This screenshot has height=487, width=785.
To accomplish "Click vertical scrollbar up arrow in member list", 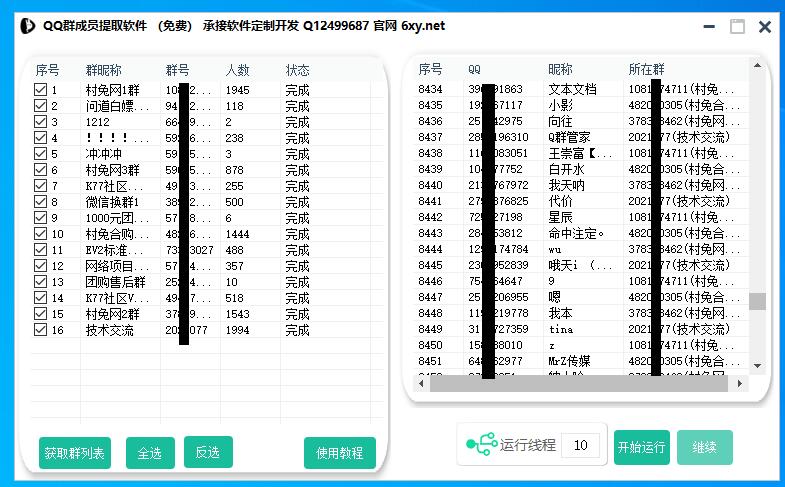I will point(757,66).
